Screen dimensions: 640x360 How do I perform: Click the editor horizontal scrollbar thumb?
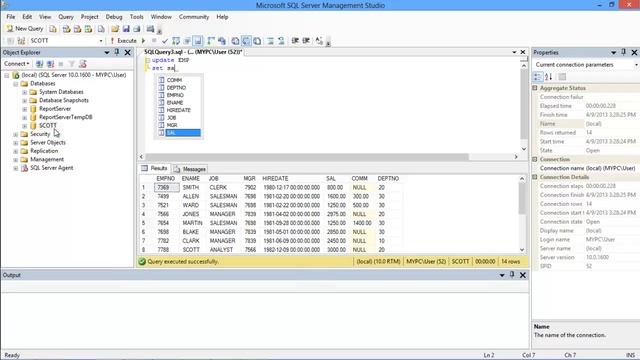pos(307,157)
